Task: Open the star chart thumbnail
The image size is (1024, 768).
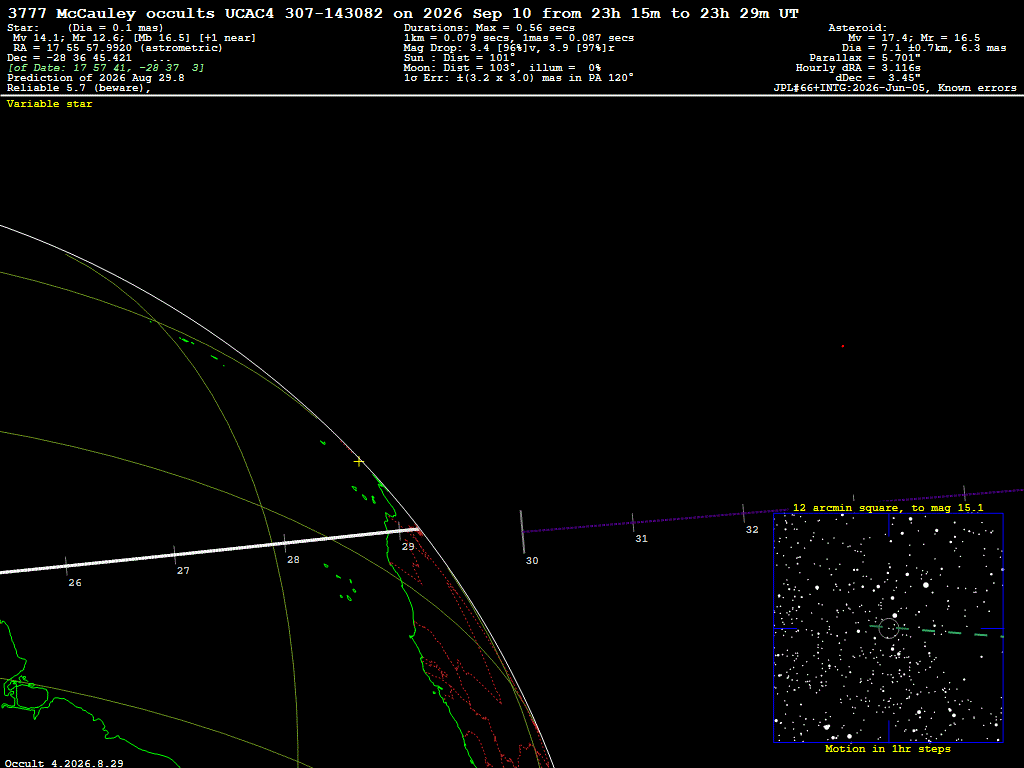Action: point(888,628)
